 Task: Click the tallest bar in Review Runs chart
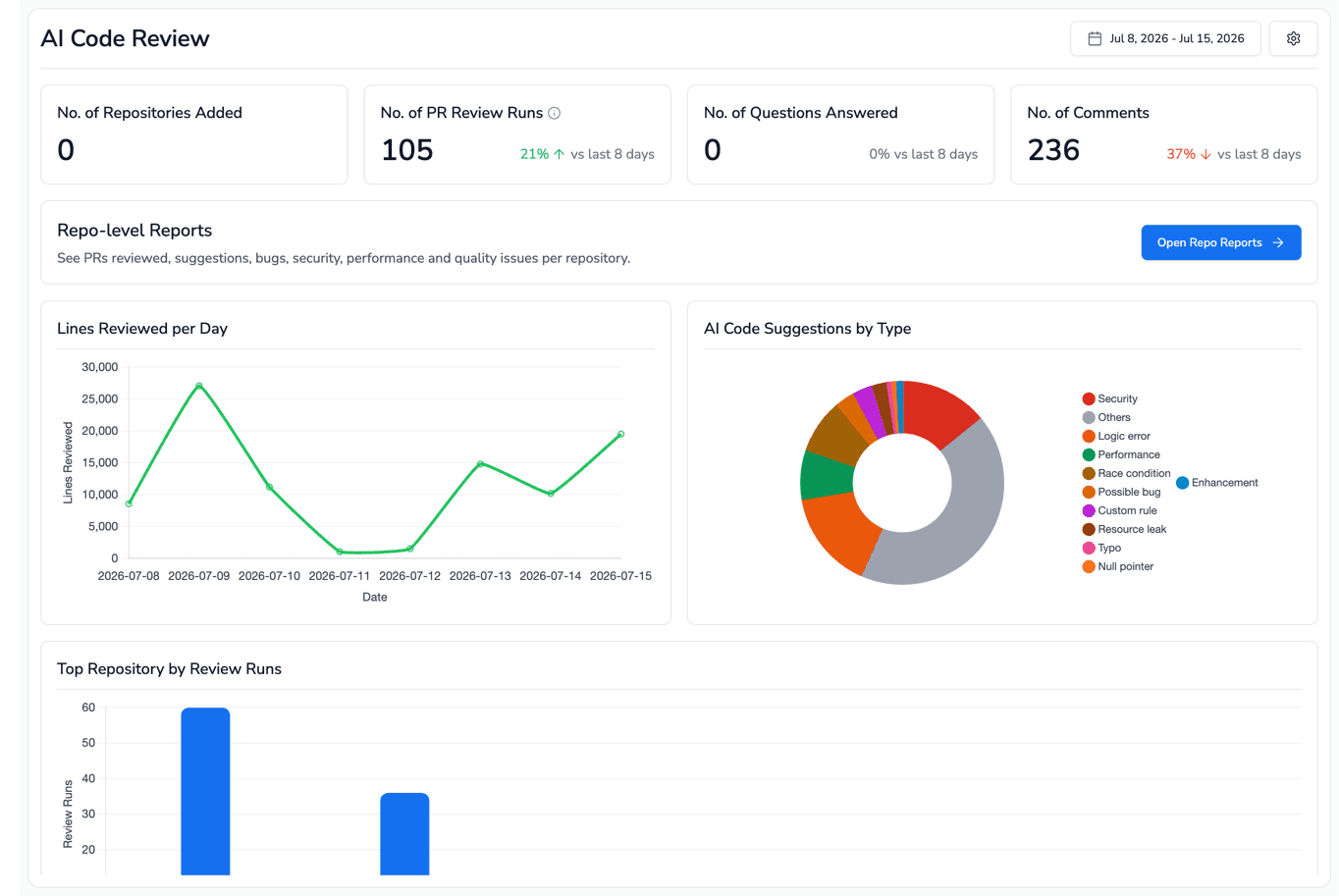tap(205, 791)
